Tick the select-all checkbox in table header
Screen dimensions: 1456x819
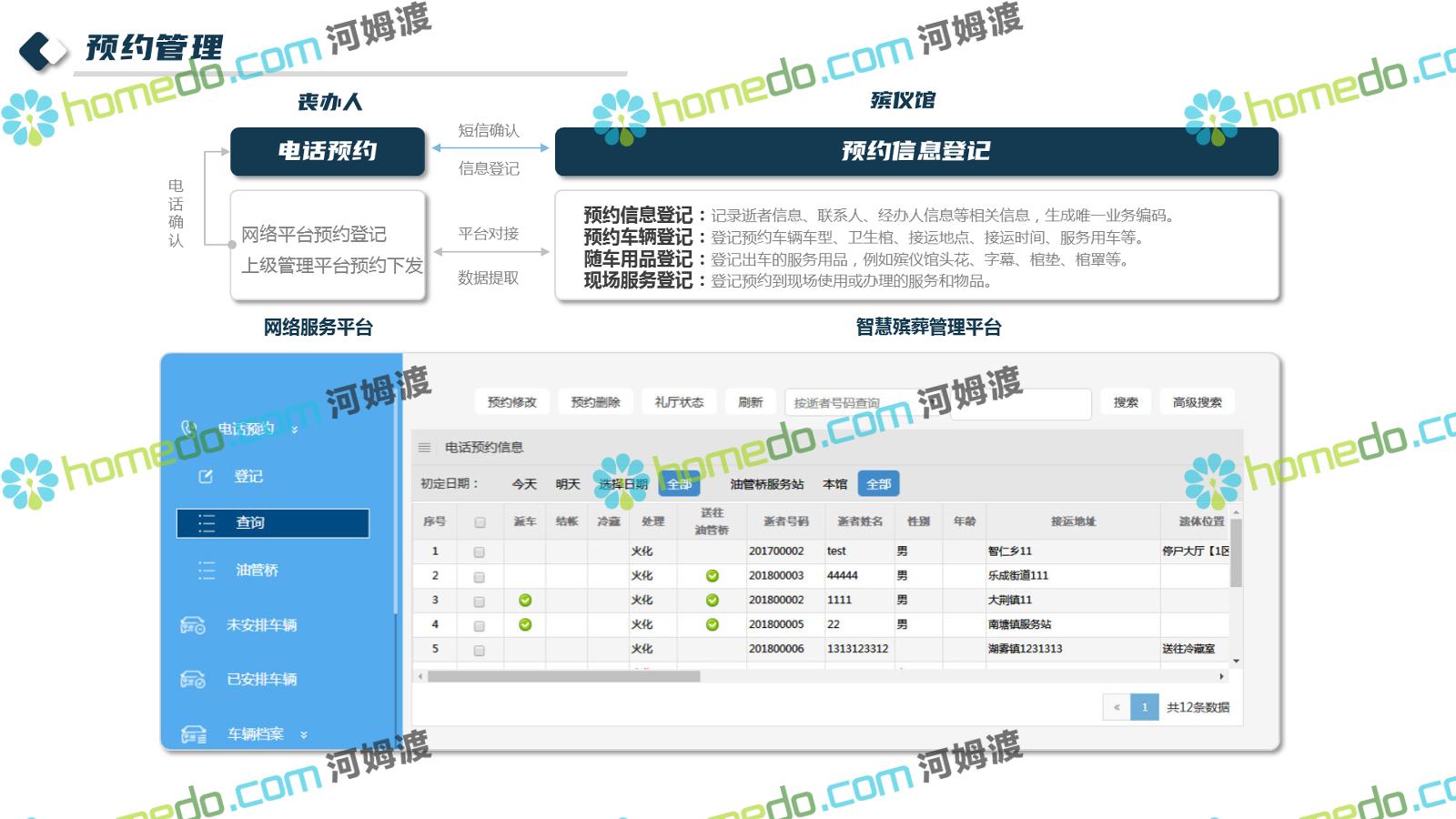coord(480,522)
